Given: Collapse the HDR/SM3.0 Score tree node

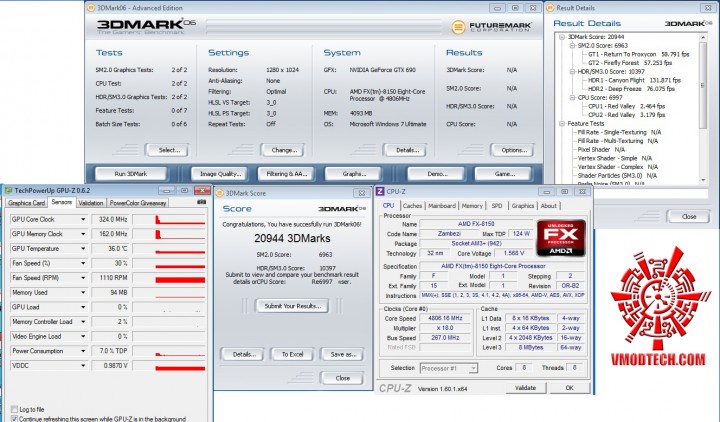Looking at the screenshot, I should point(572,72).
